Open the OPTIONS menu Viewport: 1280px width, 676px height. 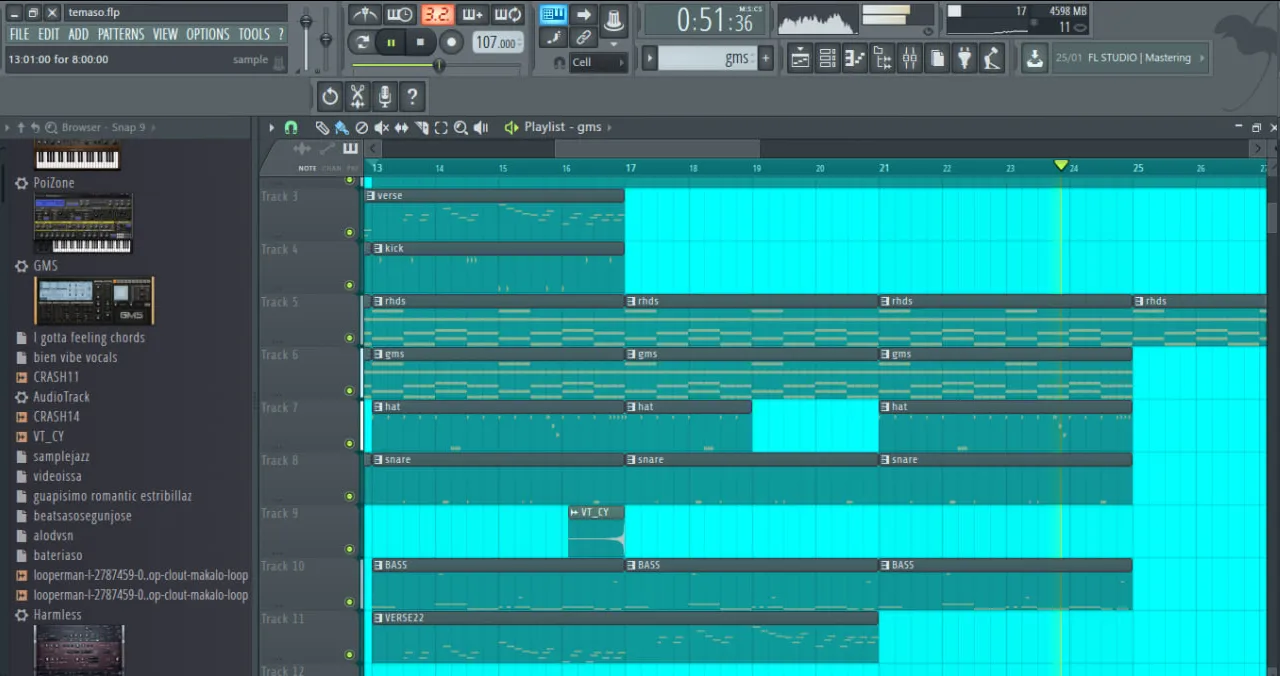pos(208,34)
